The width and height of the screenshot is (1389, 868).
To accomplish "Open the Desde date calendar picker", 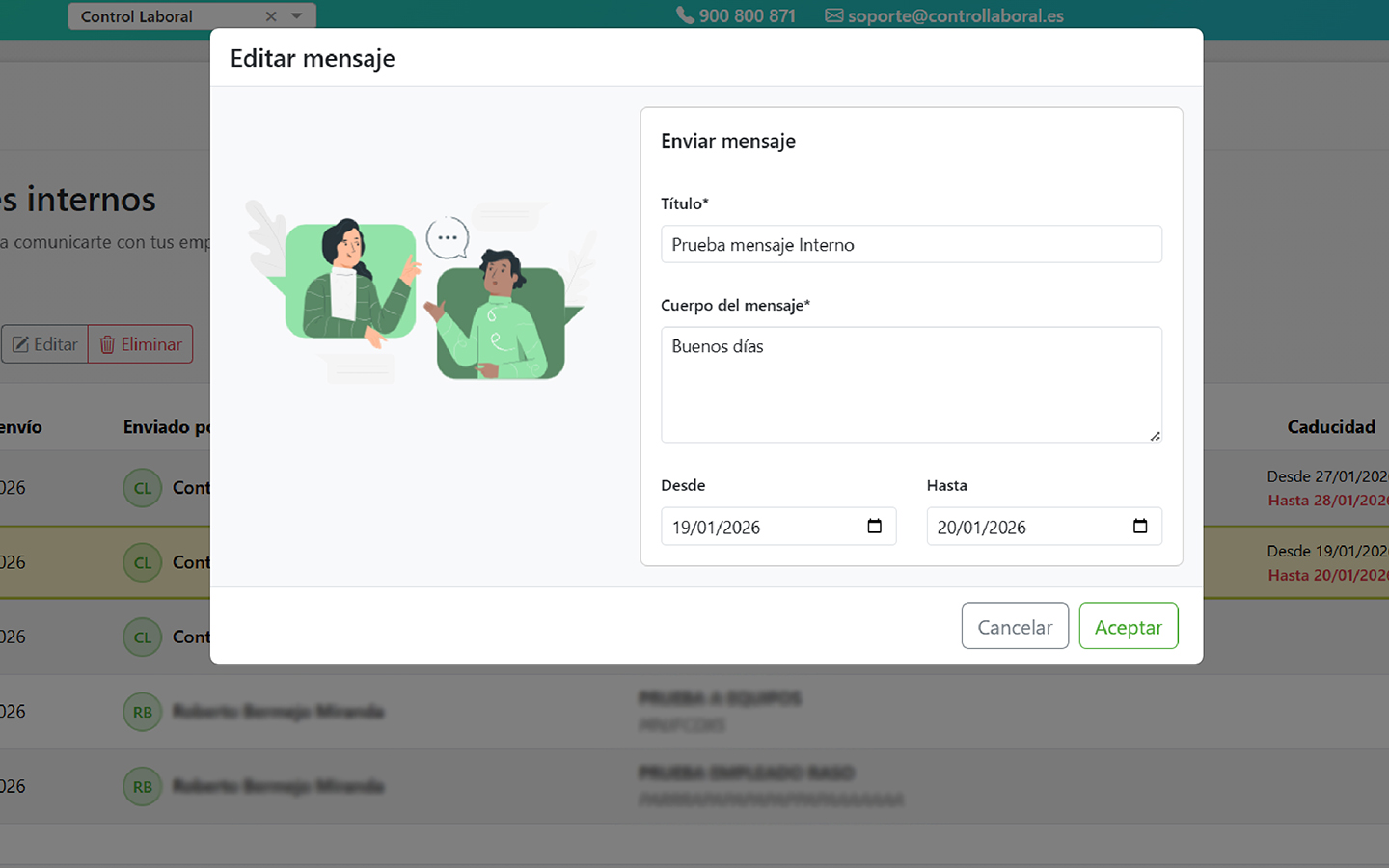I will click(874, 527).
